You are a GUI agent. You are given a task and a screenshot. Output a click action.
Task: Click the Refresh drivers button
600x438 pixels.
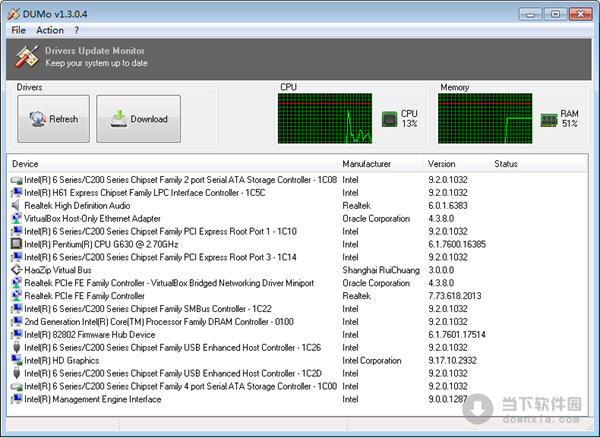pos(54,119)
